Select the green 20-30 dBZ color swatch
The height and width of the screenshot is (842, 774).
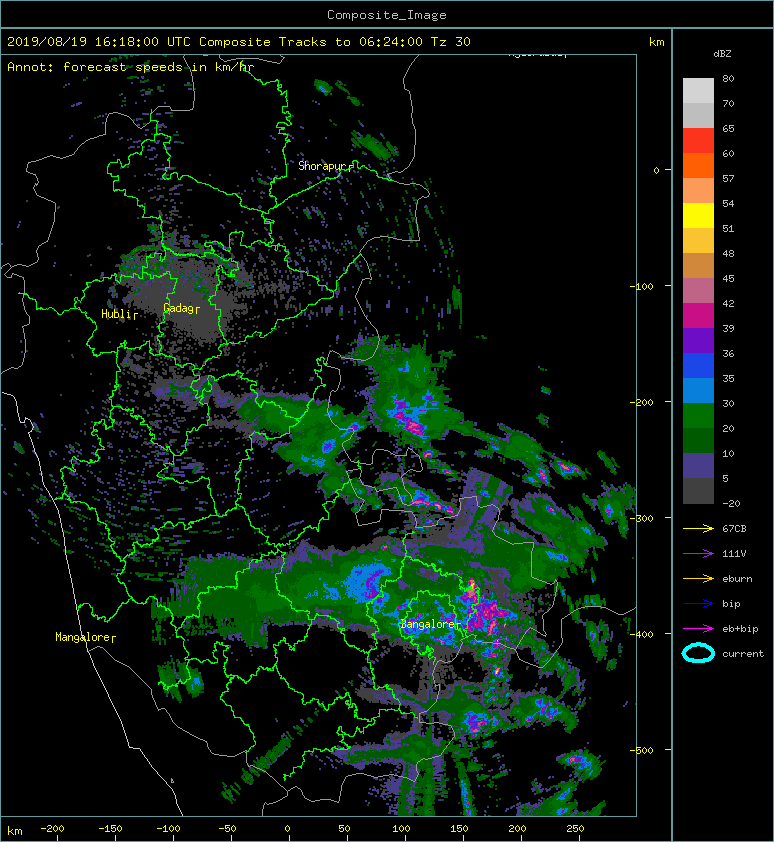coord(698,415)
